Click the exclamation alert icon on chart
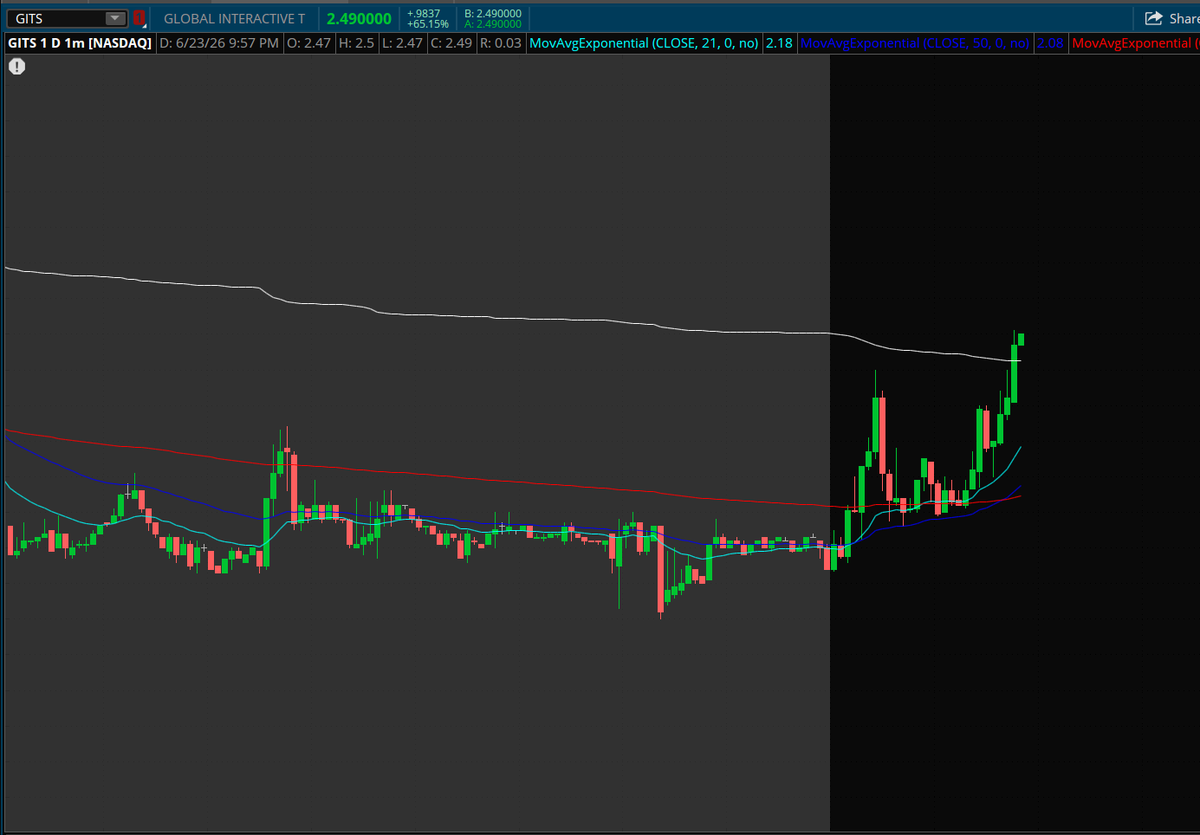Screen dimensions: 1200x835 click(x=17, y=66)
